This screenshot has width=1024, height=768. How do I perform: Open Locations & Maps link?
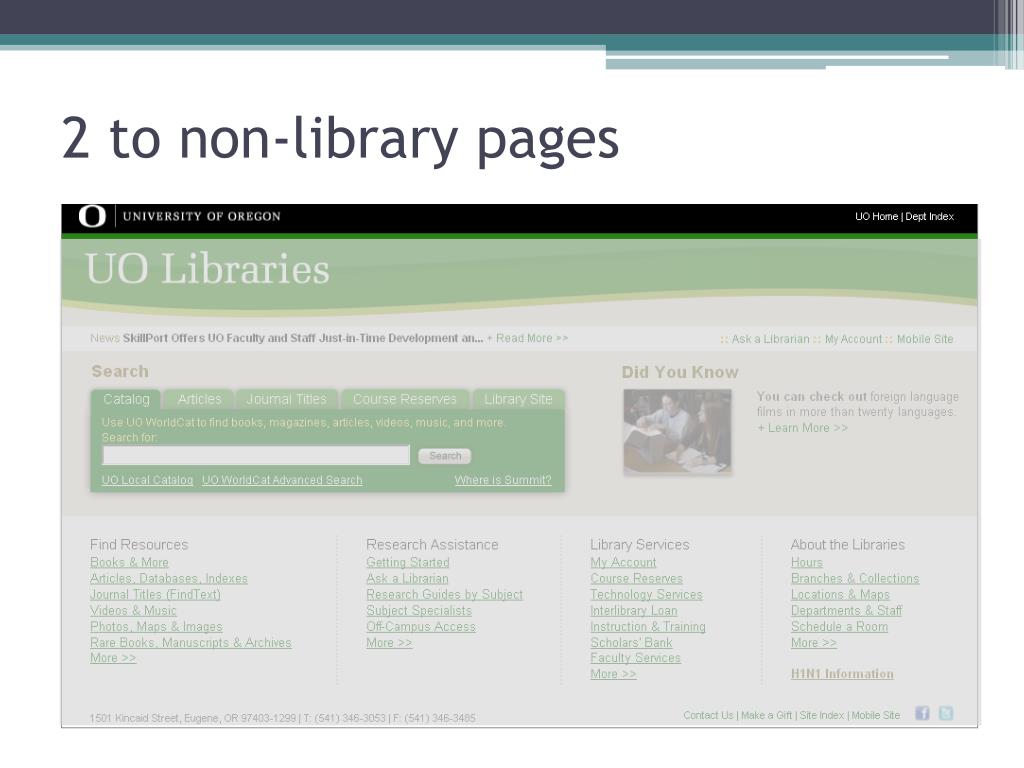tap(840, 594)
